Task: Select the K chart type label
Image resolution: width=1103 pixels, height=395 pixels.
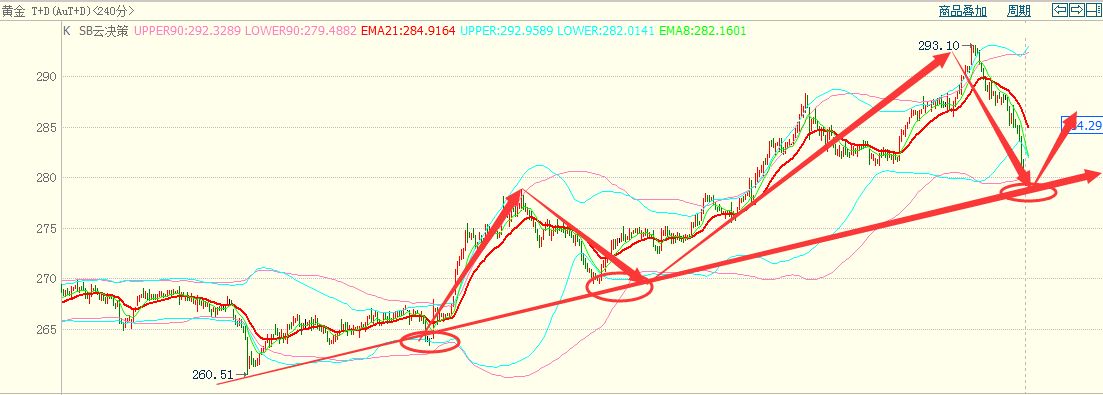Action: (68, 31)
